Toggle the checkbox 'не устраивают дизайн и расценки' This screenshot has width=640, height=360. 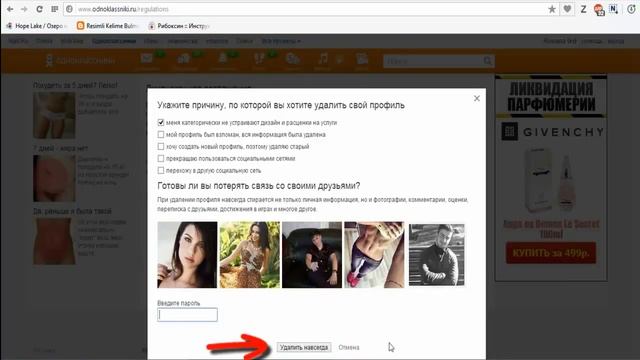161,122
